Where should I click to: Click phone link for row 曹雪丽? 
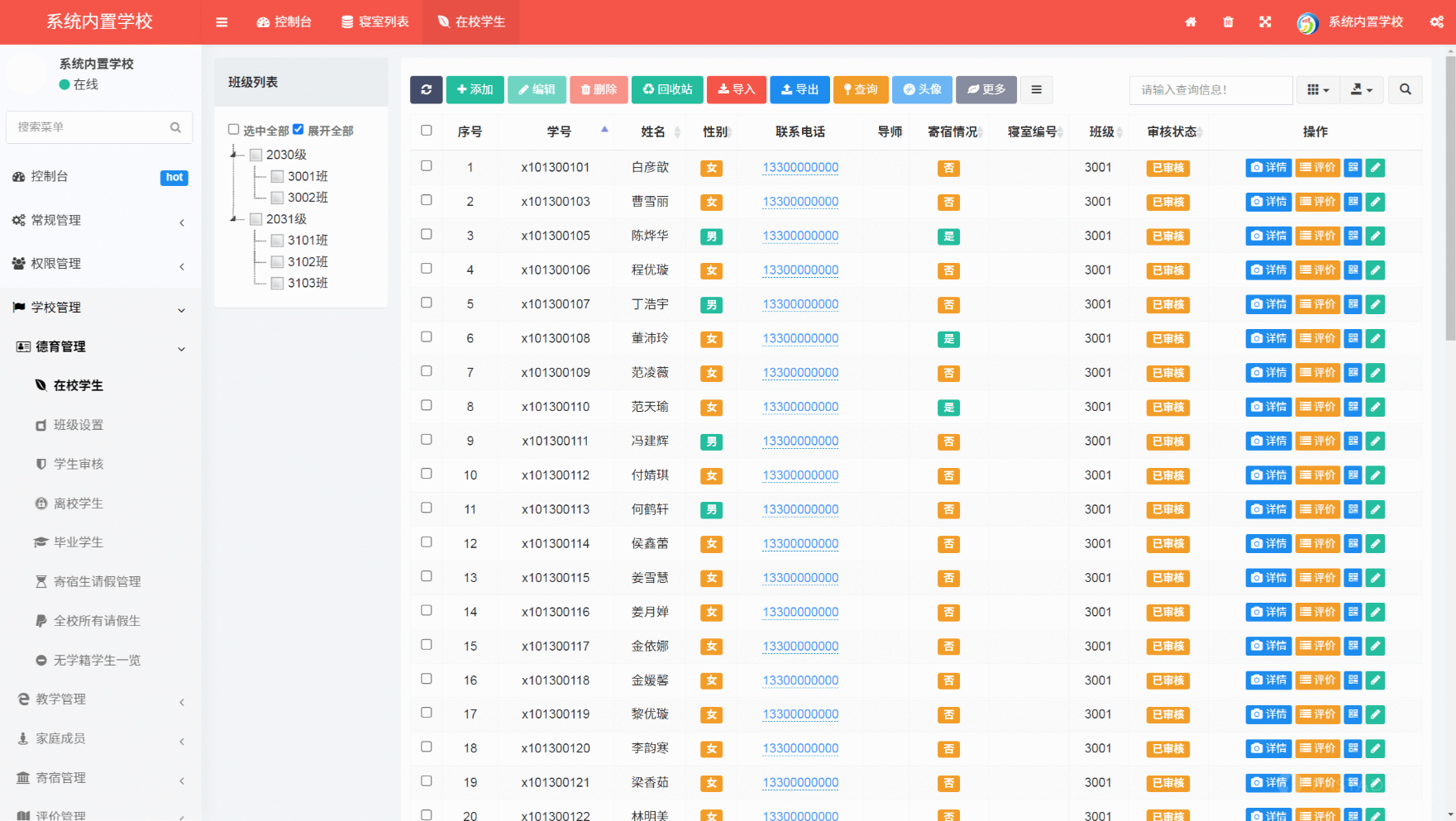800,202
